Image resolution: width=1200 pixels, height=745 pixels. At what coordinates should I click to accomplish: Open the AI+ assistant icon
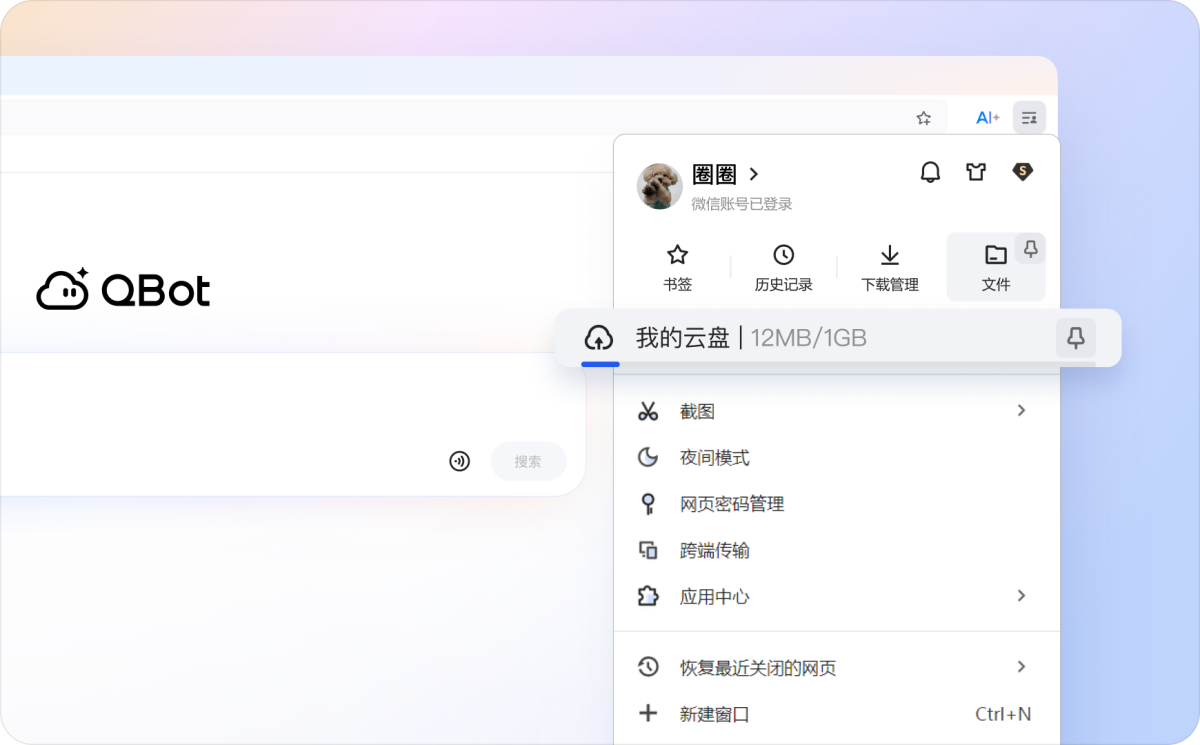click(x=987, y=118)
